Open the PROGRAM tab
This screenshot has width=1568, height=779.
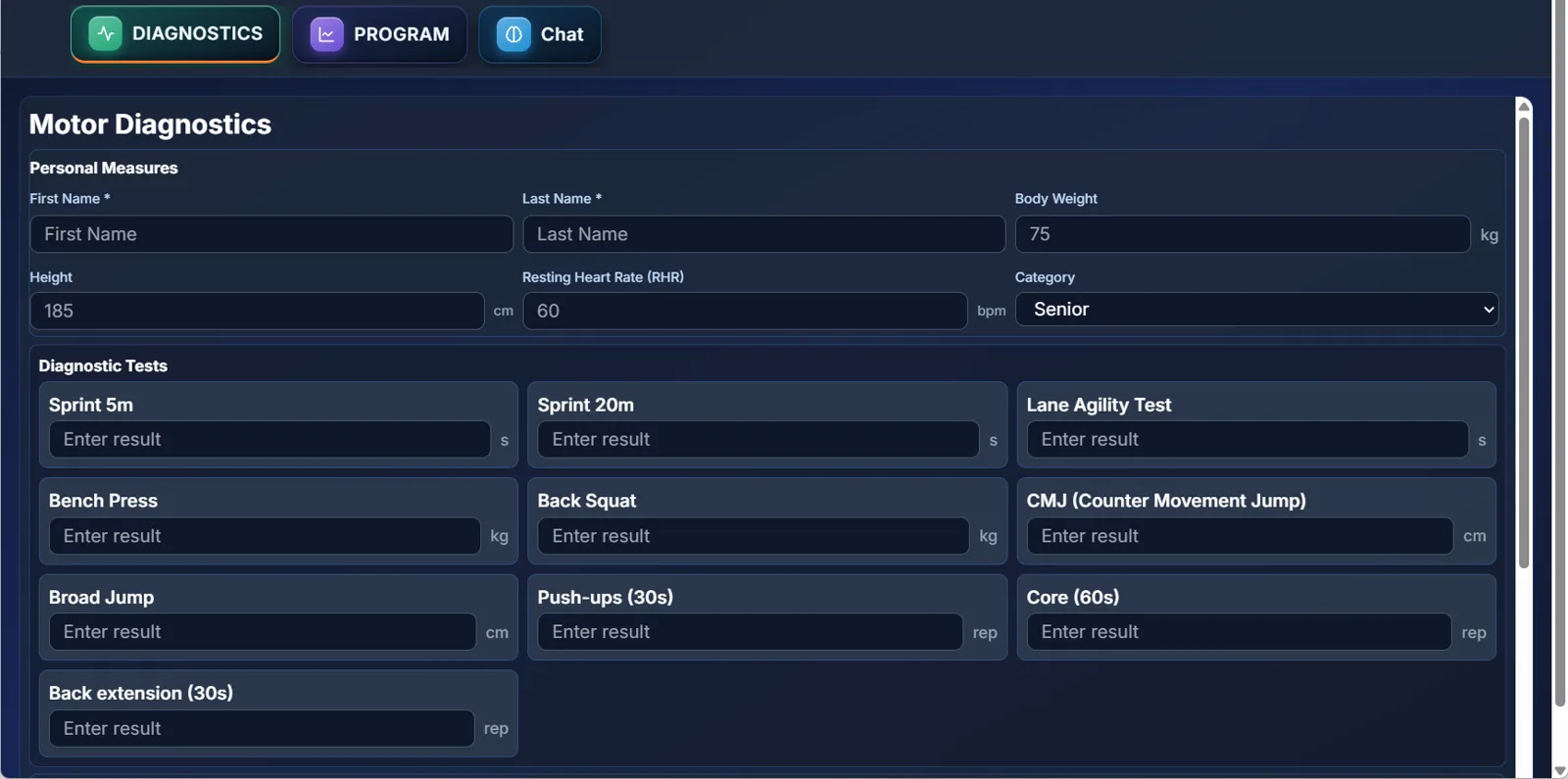[379, 34]
